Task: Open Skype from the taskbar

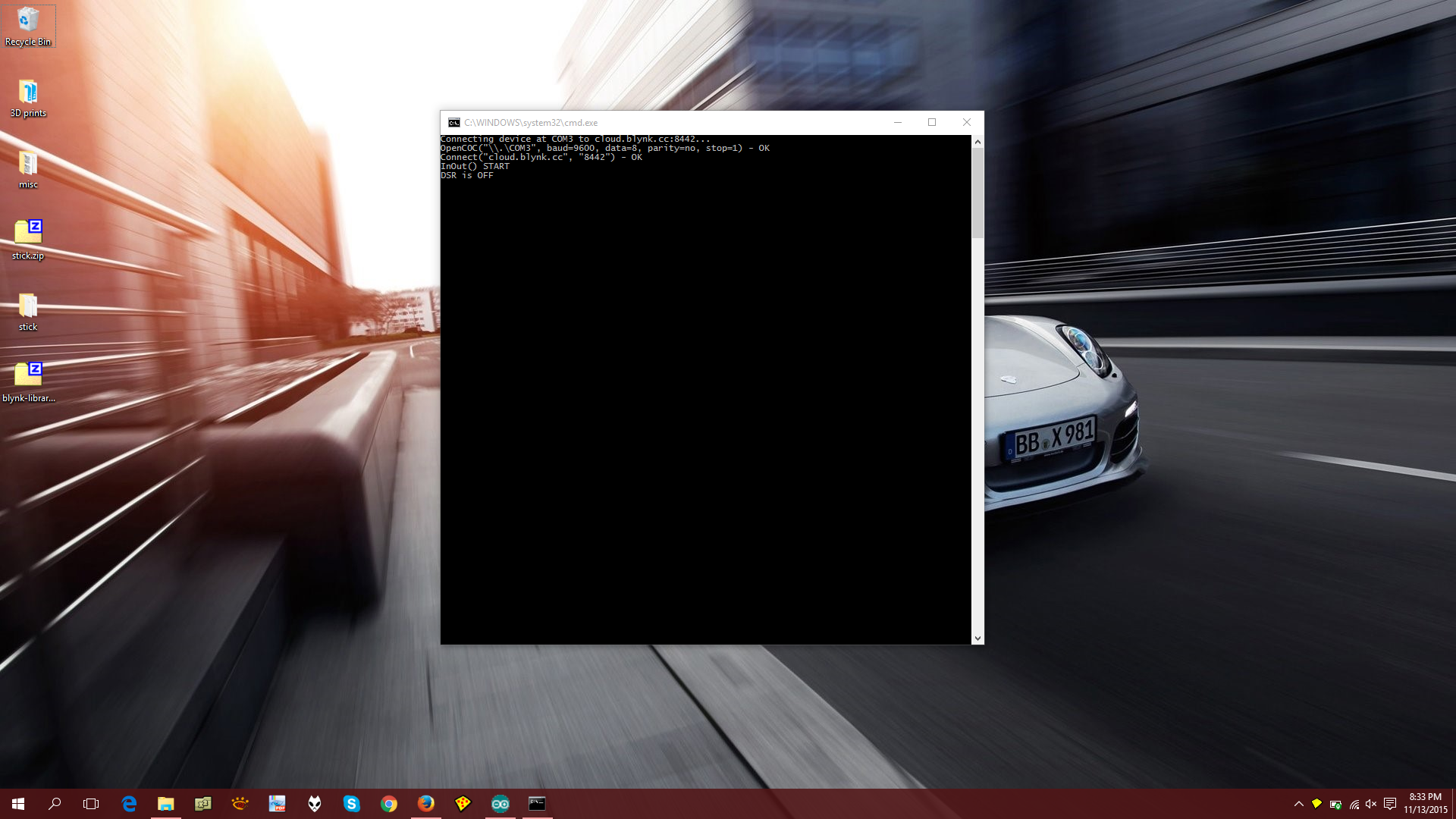Action: [x=351, y=804]
